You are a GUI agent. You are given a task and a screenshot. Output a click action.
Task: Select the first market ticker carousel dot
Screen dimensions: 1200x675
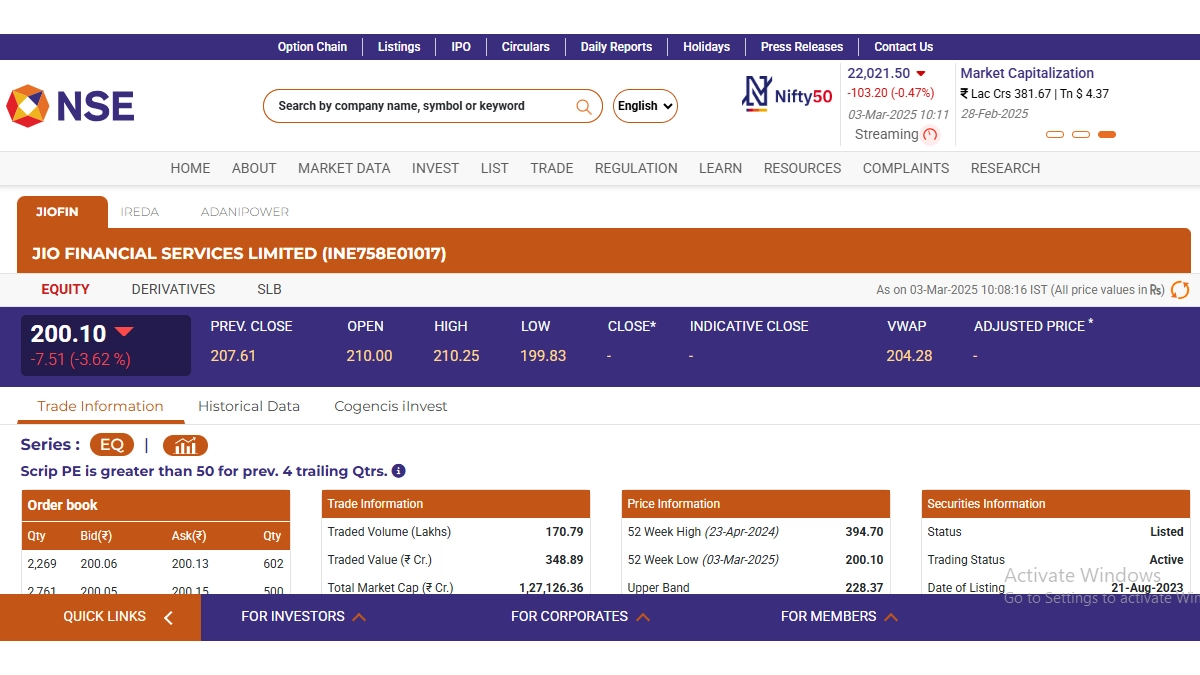tap(1054, 134)
